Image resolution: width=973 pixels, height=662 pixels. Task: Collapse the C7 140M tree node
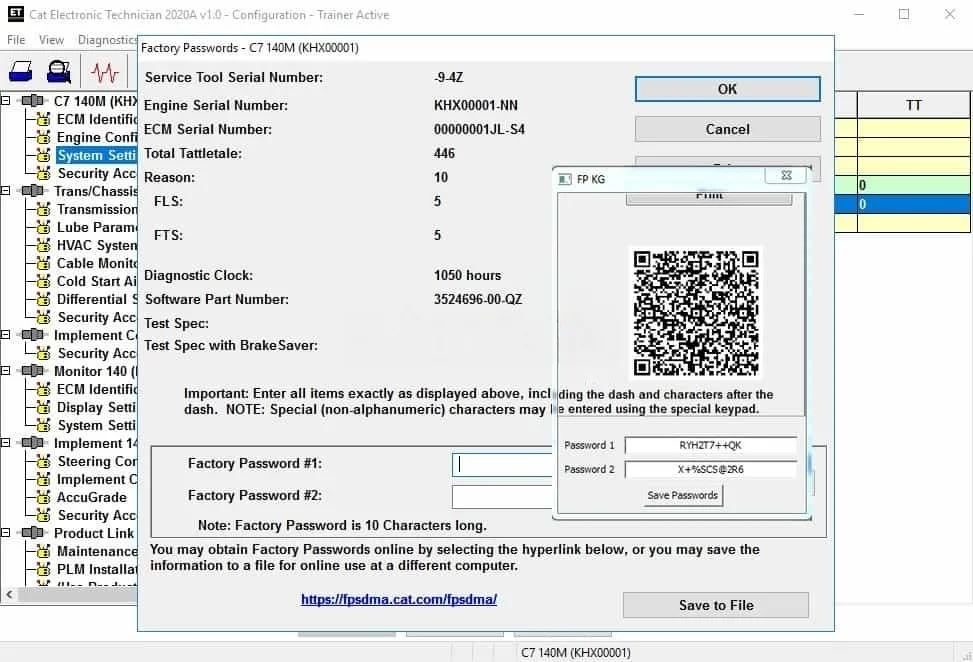[6, 101]
